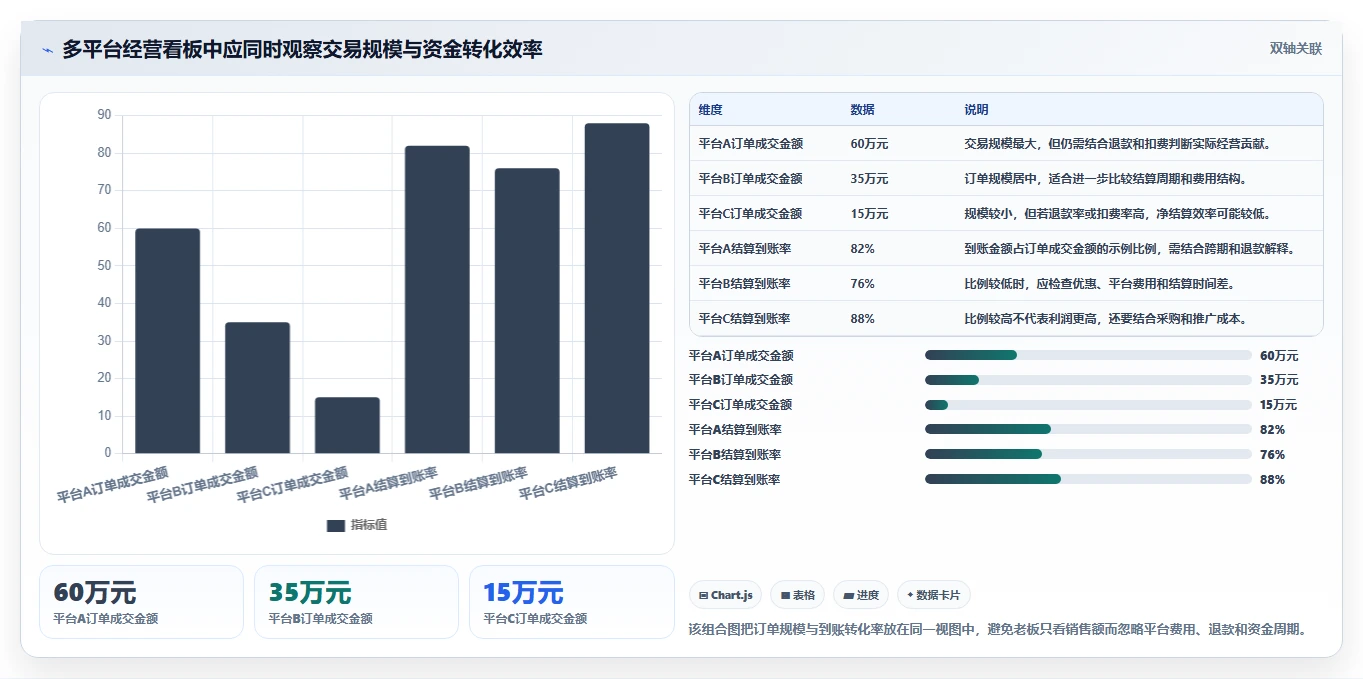Click the Chart.js tag chip
The width and height of the screenshot is (1363, 679).
pos(725,595)
